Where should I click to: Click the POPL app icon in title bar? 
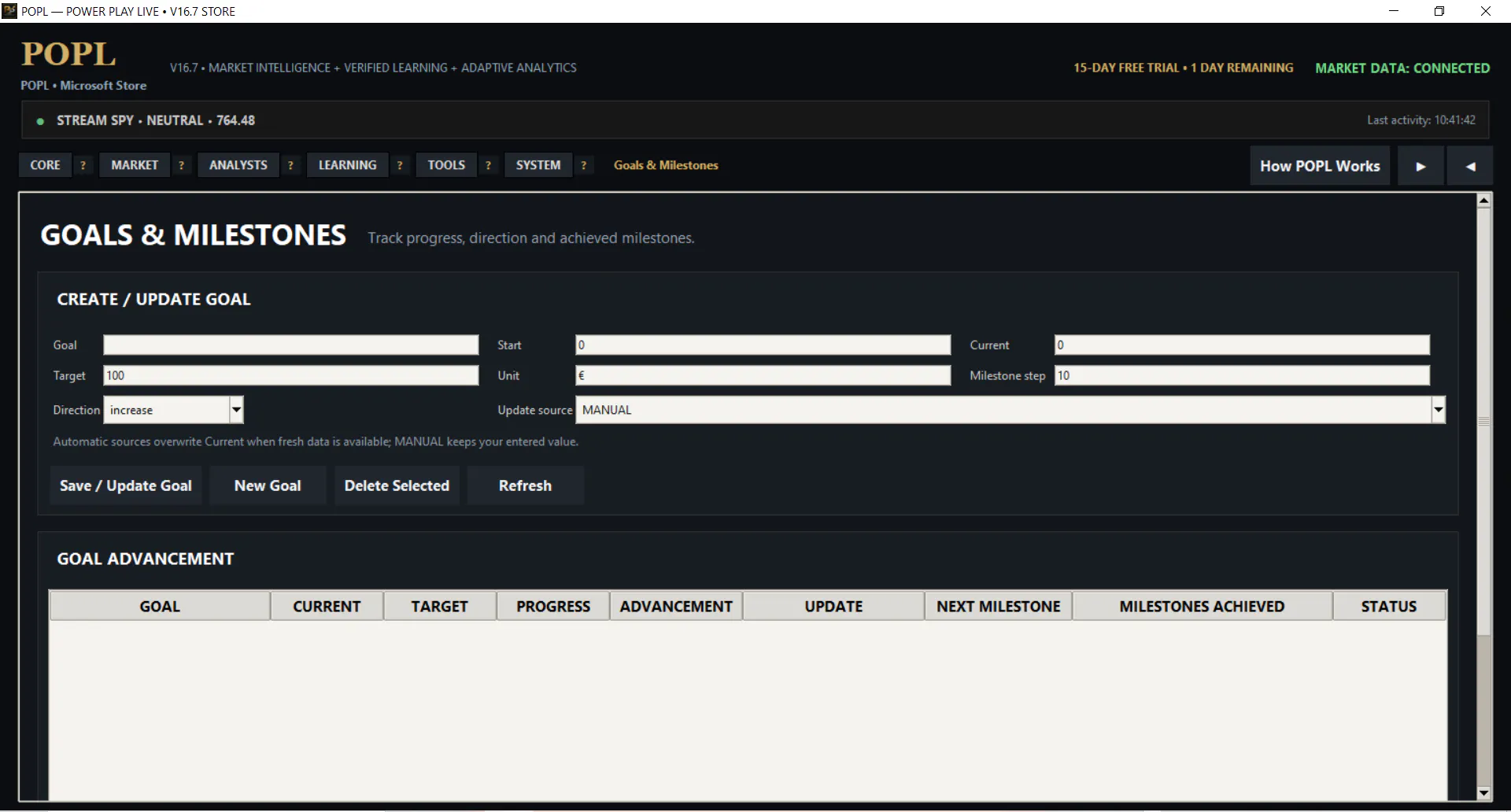pyautogui.click(x=9, y=11)
